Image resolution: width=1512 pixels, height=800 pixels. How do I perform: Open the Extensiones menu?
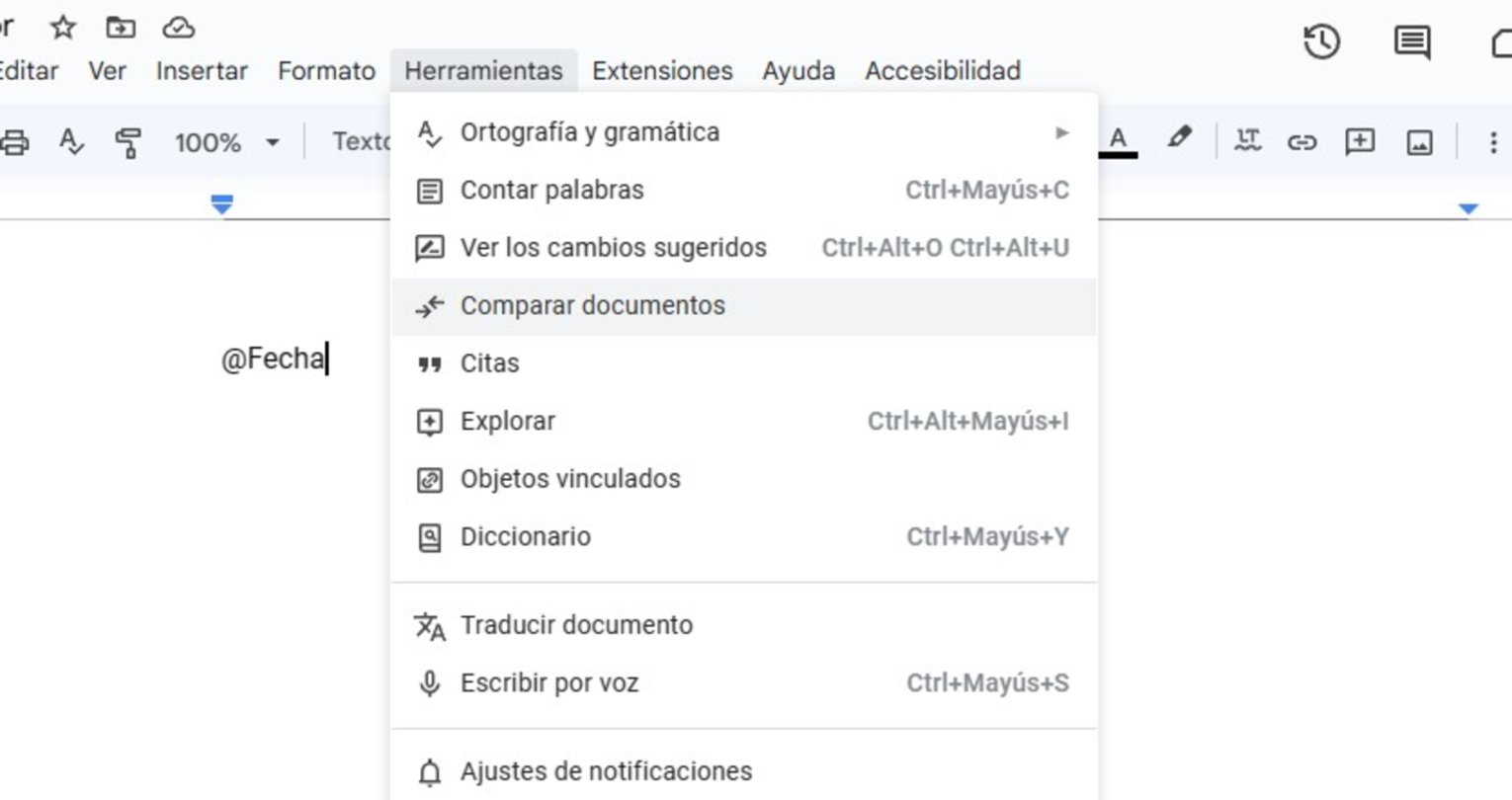[662, 71]
